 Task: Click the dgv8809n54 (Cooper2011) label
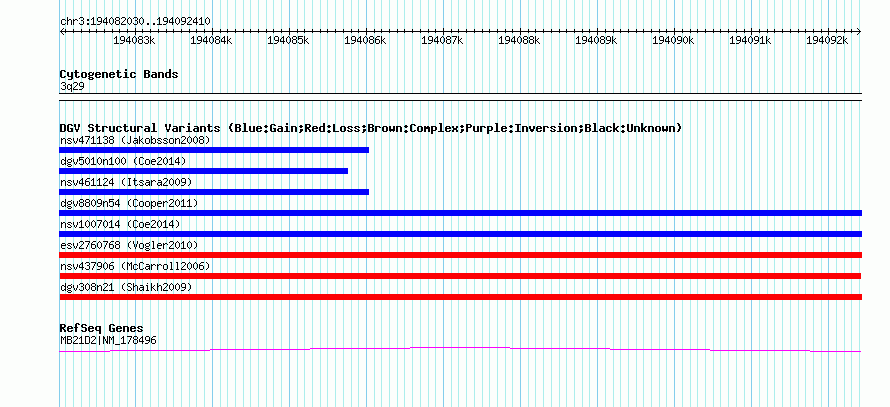pos(129,203)
